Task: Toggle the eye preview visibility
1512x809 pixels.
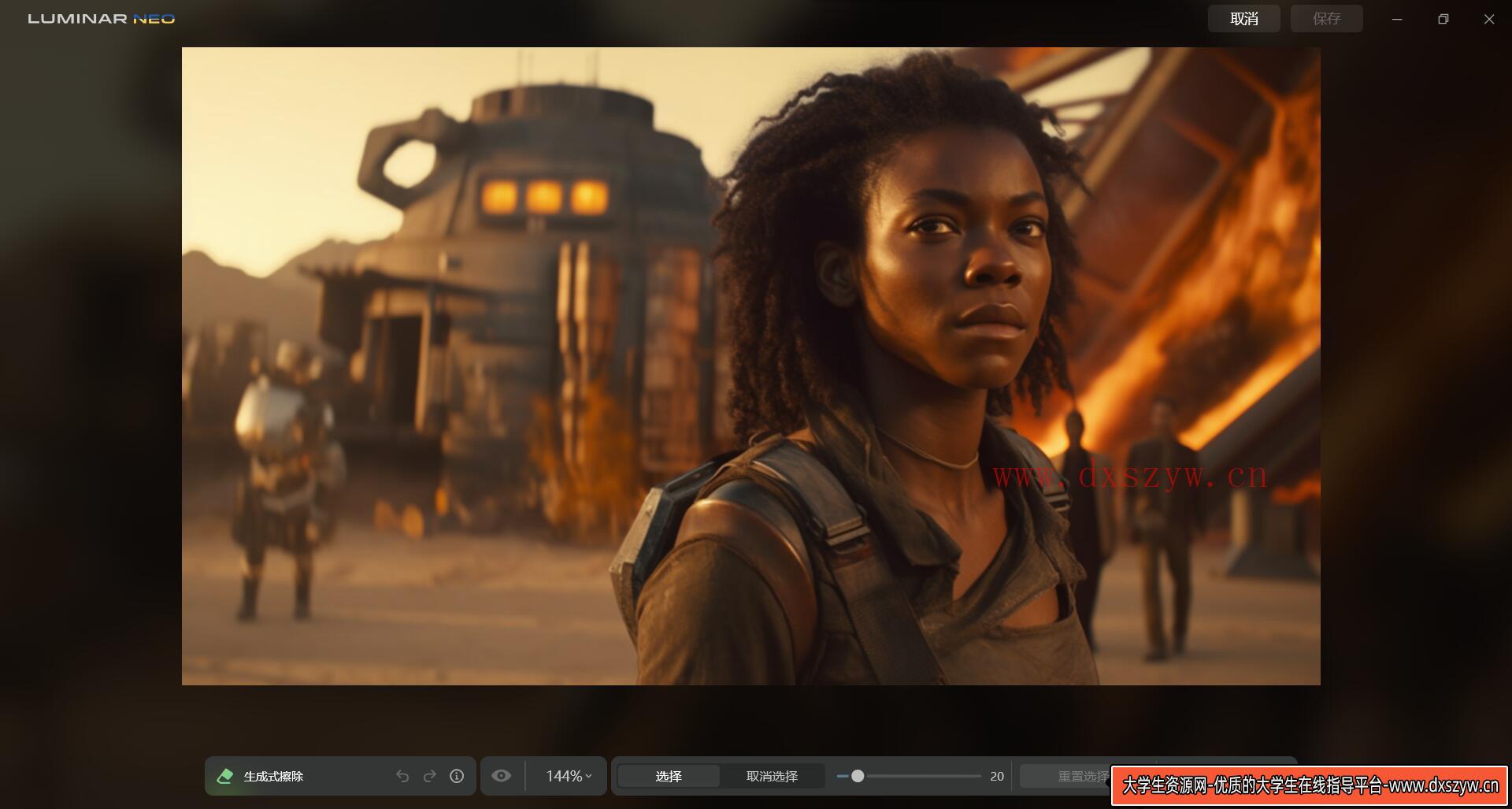Action: (x=501, y=776)
